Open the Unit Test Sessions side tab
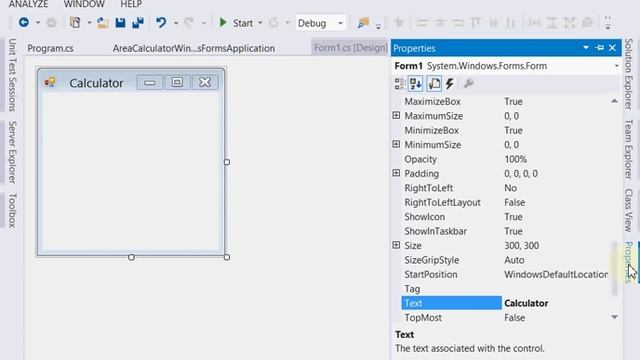The image size is (640, 360). 12,75
